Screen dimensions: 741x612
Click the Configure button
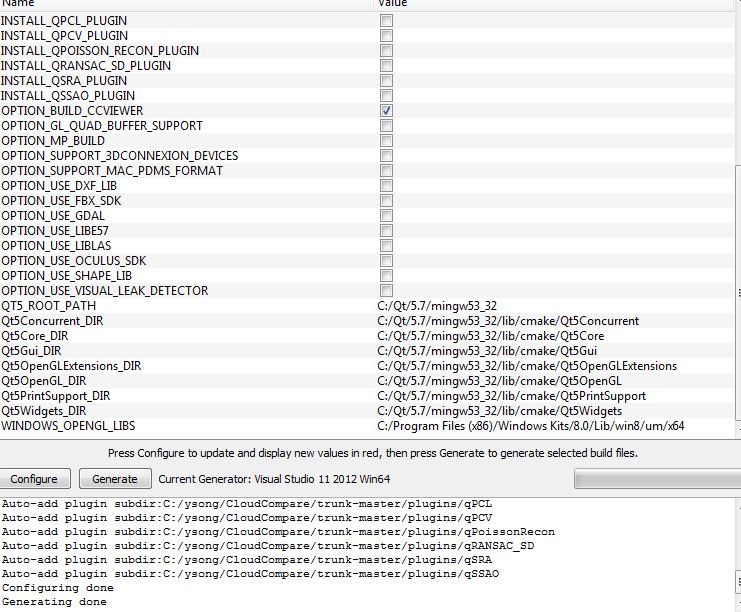34,479
